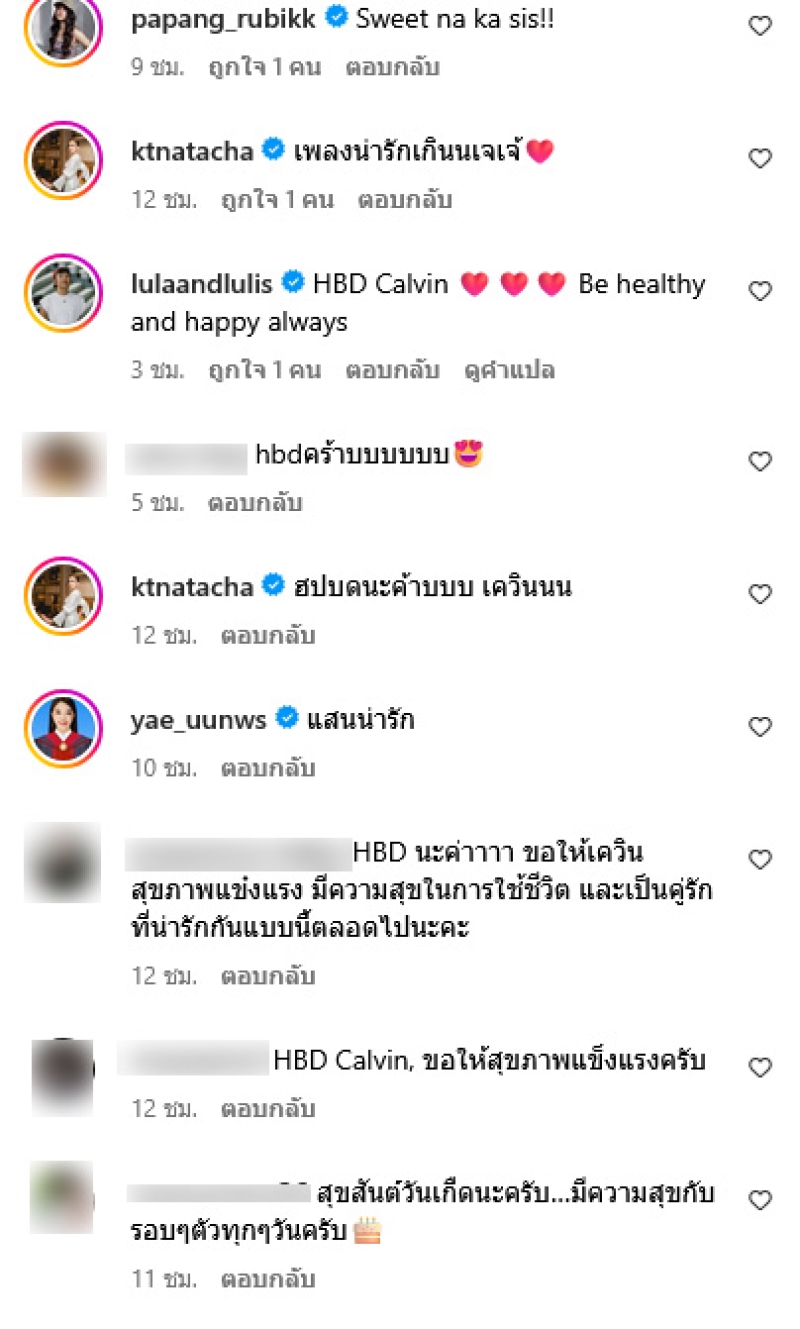Like papang_rubikk's "Sweet na ka sis" comment
This screenshot has width=800, height=1329.
click(x=761, y=26)
